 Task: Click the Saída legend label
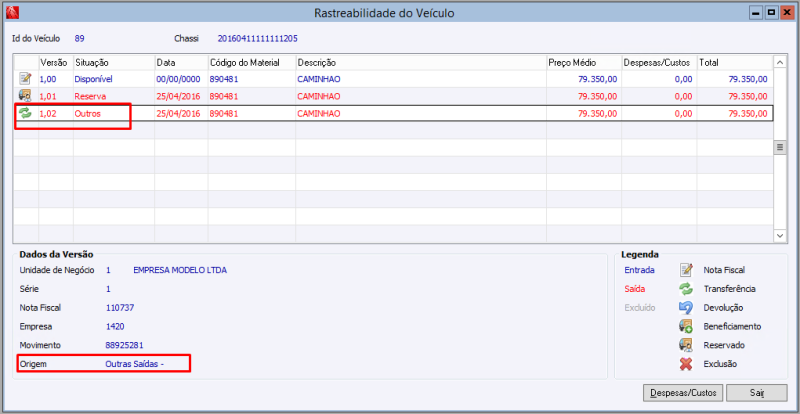(635, 289)
